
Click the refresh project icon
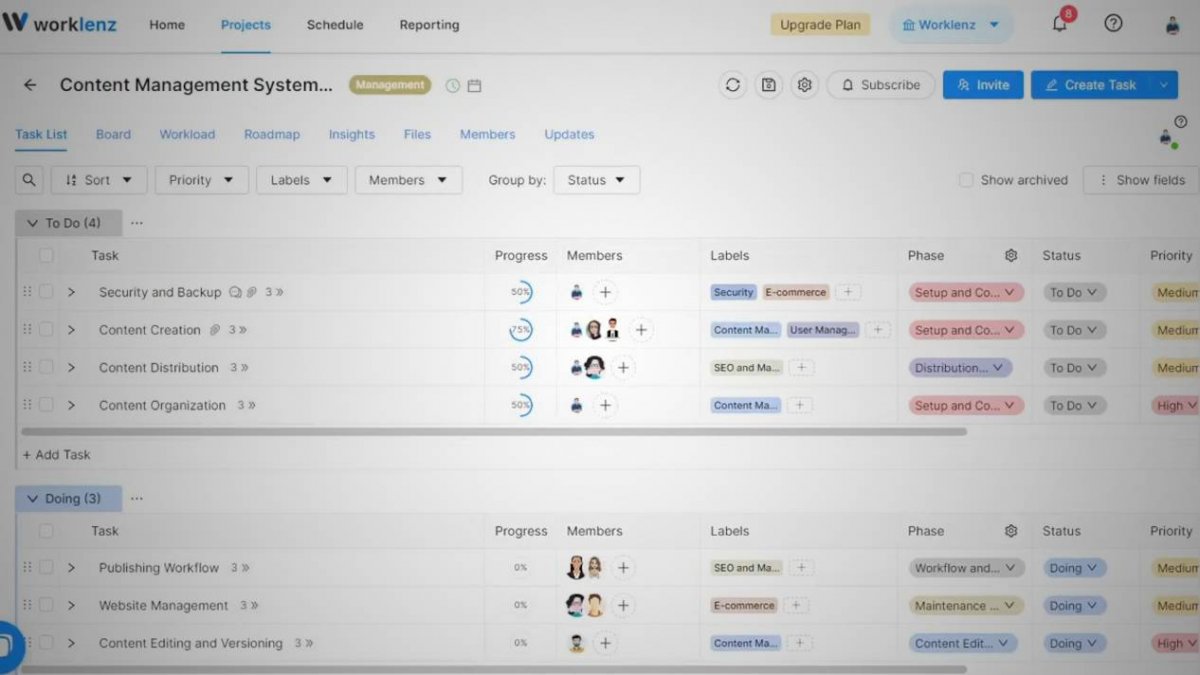pyautogui.click(x=733, y=85)
